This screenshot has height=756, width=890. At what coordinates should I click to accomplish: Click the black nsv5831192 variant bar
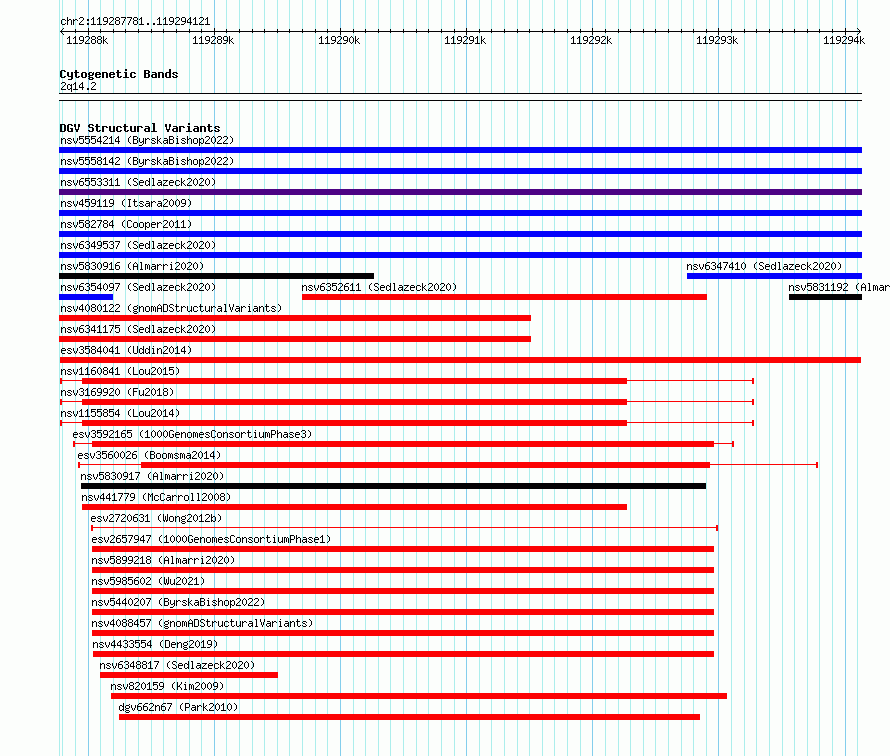[825, 297]
